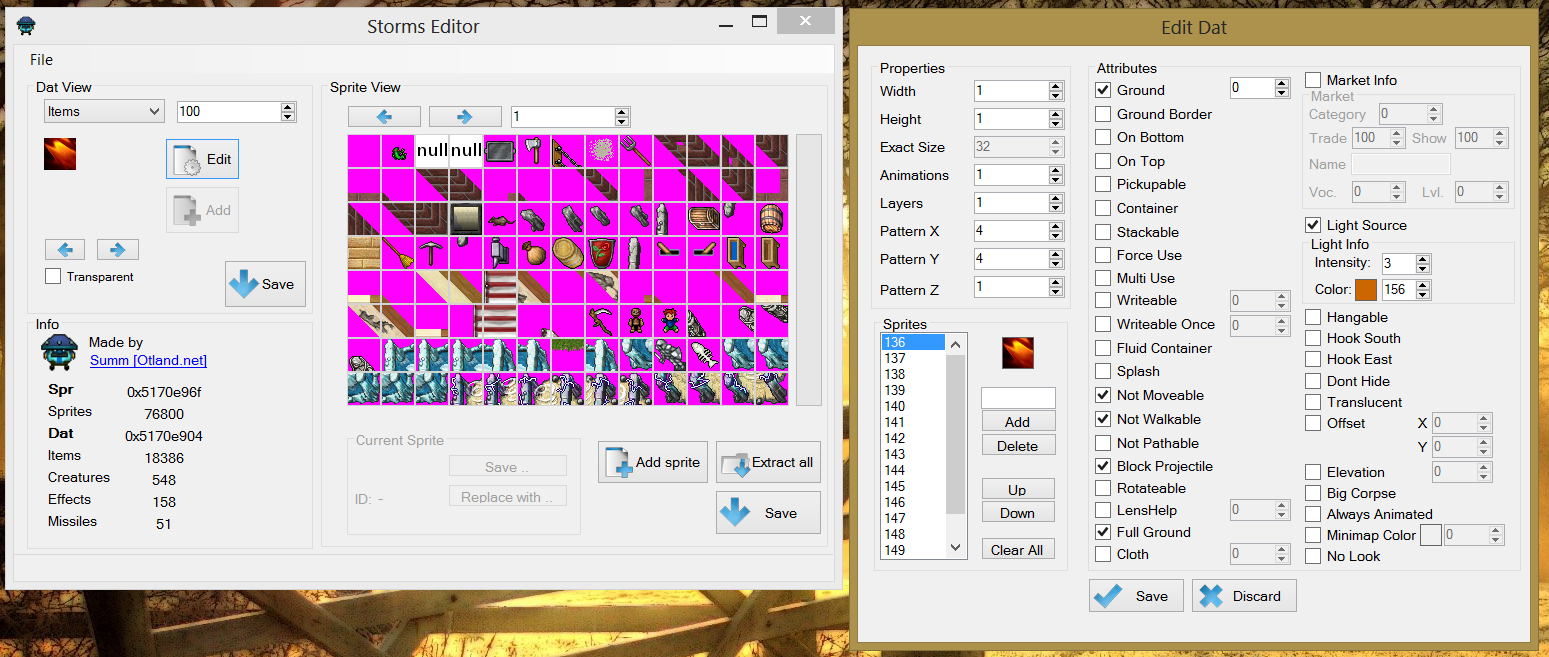Viewport: 1549px width, 657px height.
Task: Click the Sprites list scrollbar down arrow
Action: (956, 547)
